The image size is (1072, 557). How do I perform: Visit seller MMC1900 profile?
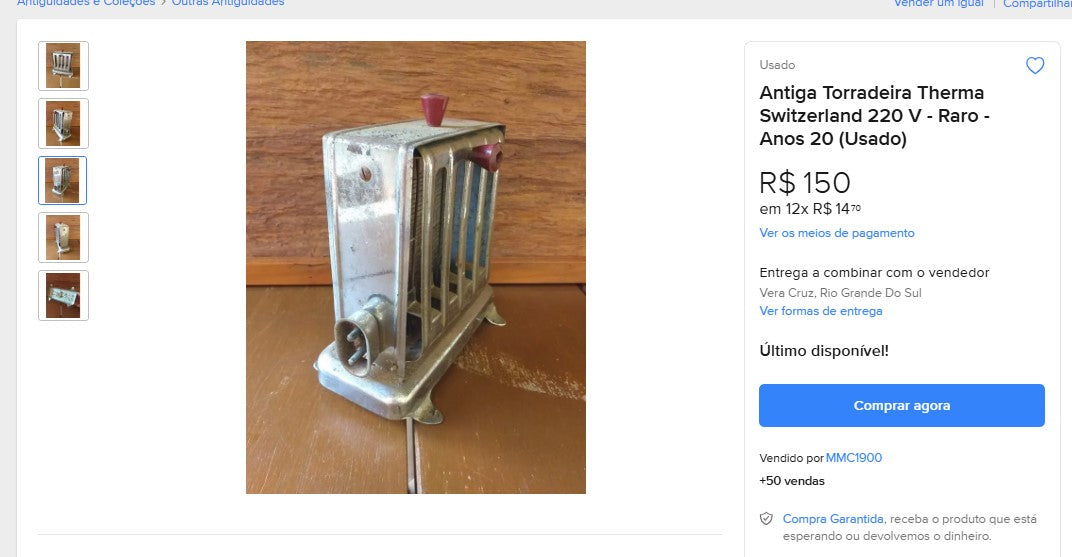click(x=854, y=458)
